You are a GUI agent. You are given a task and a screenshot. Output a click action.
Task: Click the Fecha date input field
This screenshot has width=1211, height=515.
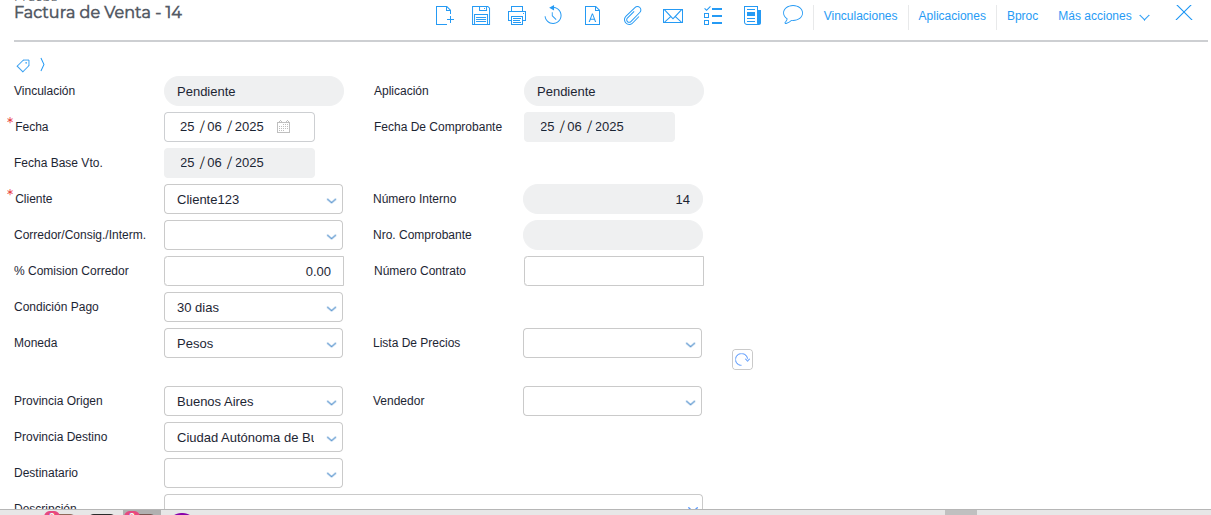point(239,127)
